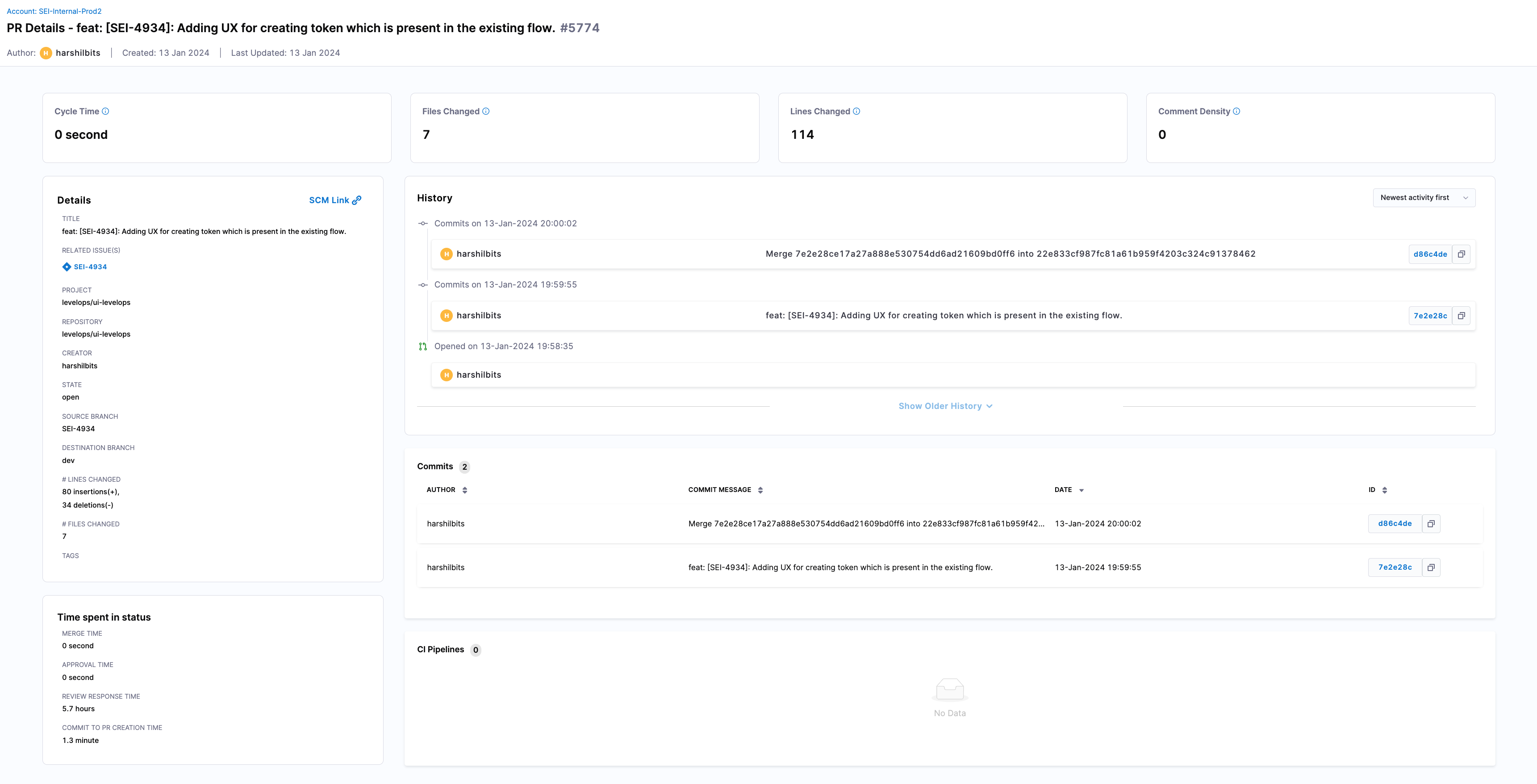Click Account SEI-Internal-Prod2 breadcrumb
Screen dimensions: 1537x784
click(54, 11)
